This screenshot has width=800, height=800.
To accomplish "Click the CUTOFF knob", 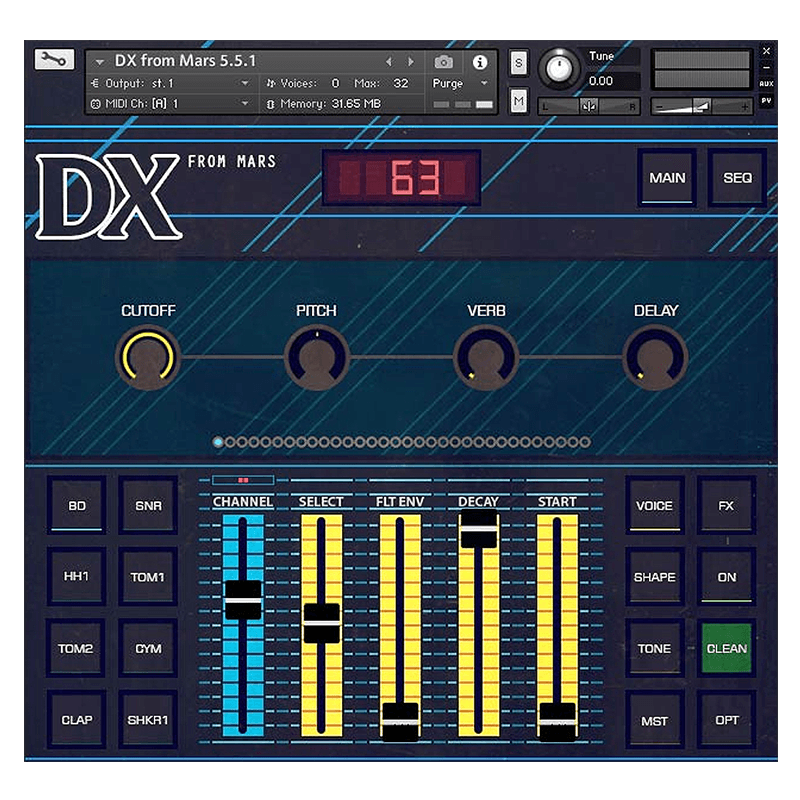I will click(147, 358).
